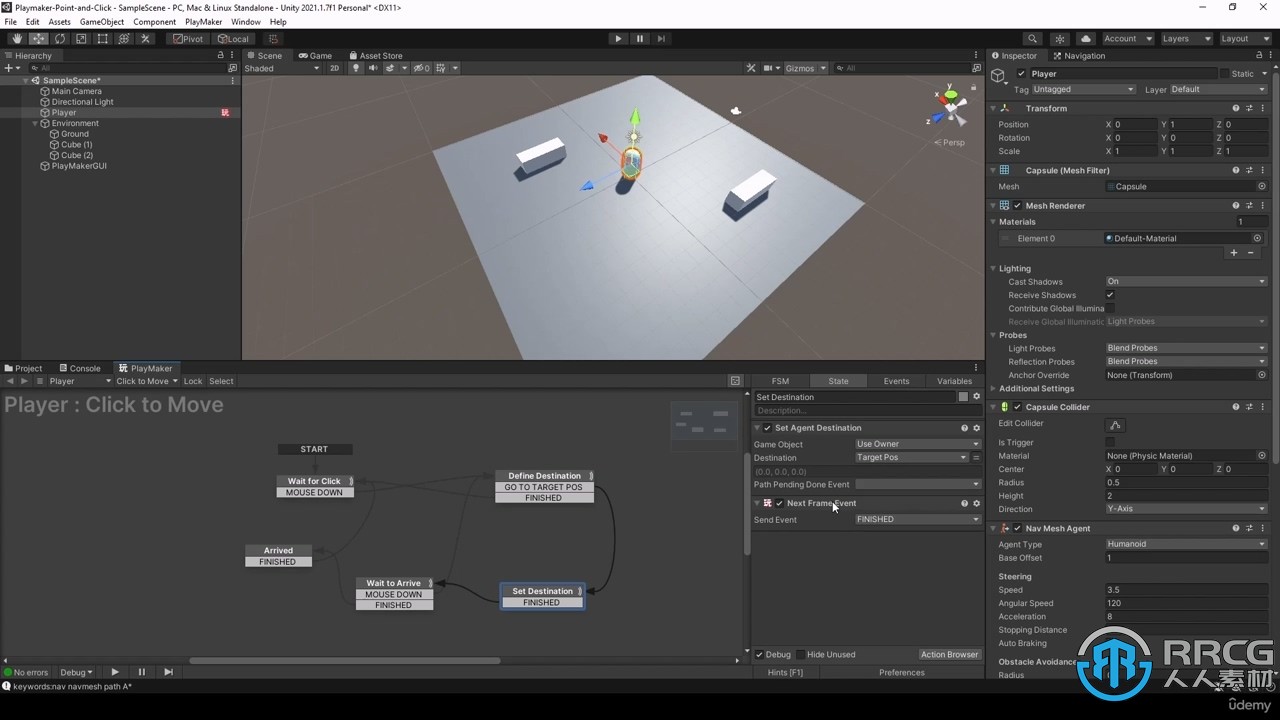The height and width of the screenshot is (720, 1280).
Task: Toggle Receive Shadows checkbox
Action: (x=1110, y=295)
